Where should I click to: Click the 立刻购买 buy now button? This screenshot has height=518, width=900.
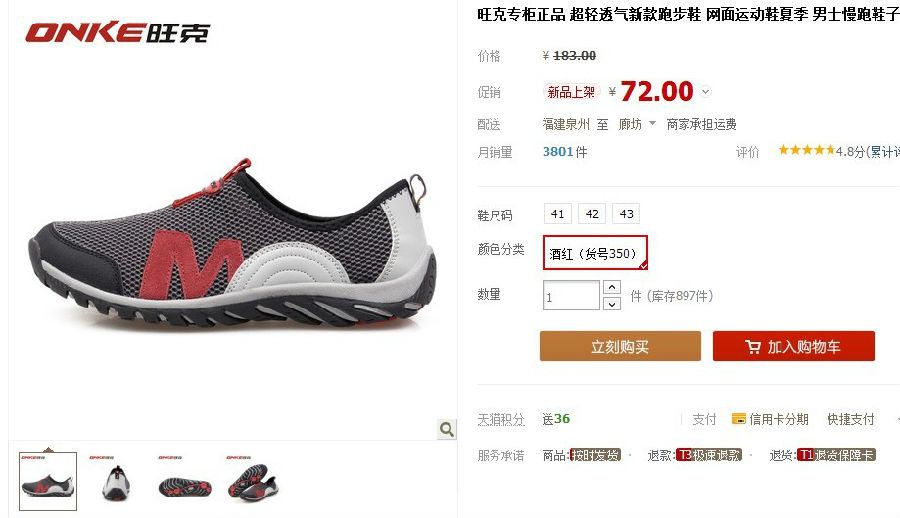click(x=620, y=346)
